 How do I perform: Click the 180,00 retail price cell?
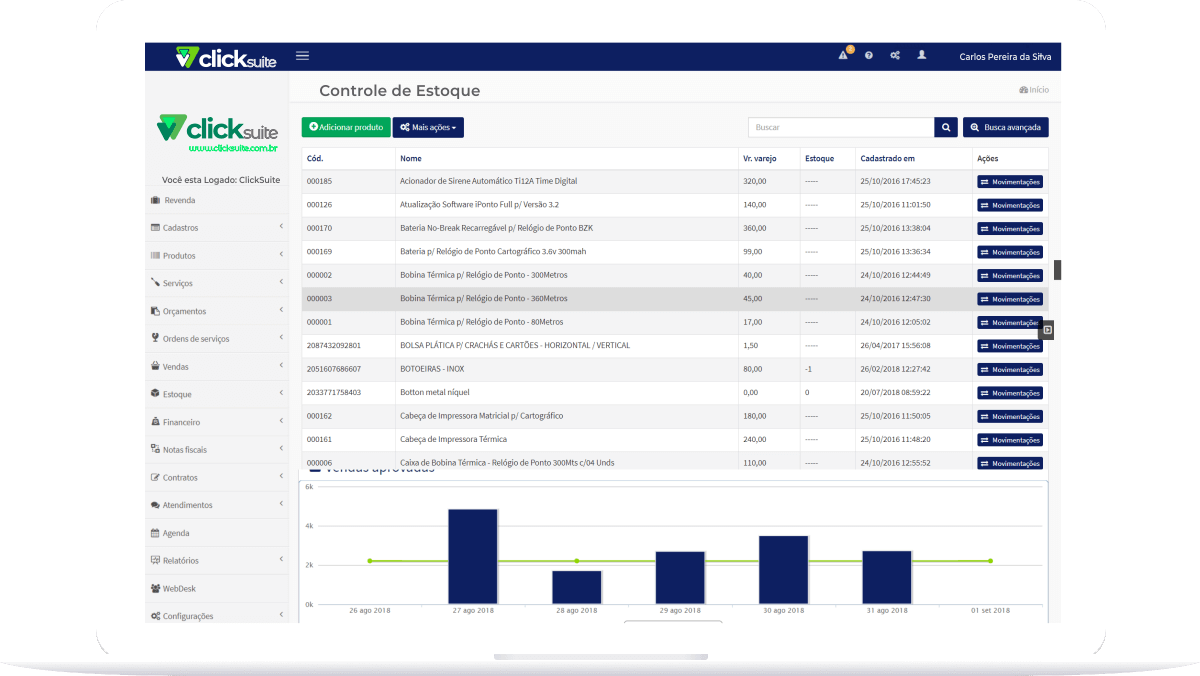(755, 416)
